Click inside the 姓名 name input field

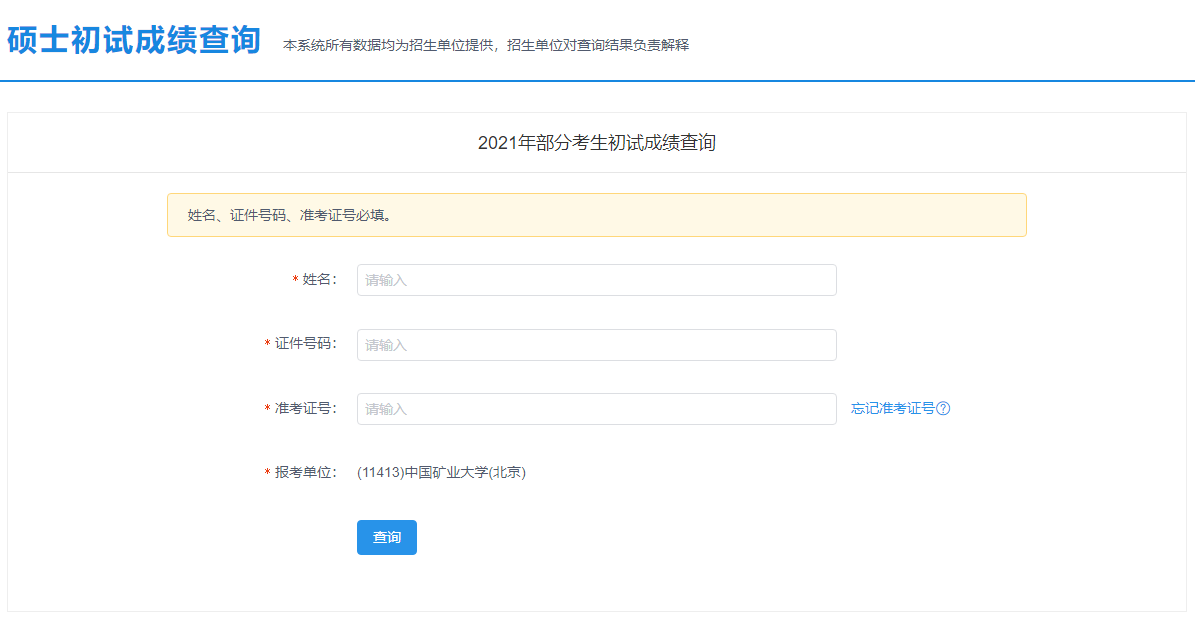pyautogui.click(x=596, y=280)
